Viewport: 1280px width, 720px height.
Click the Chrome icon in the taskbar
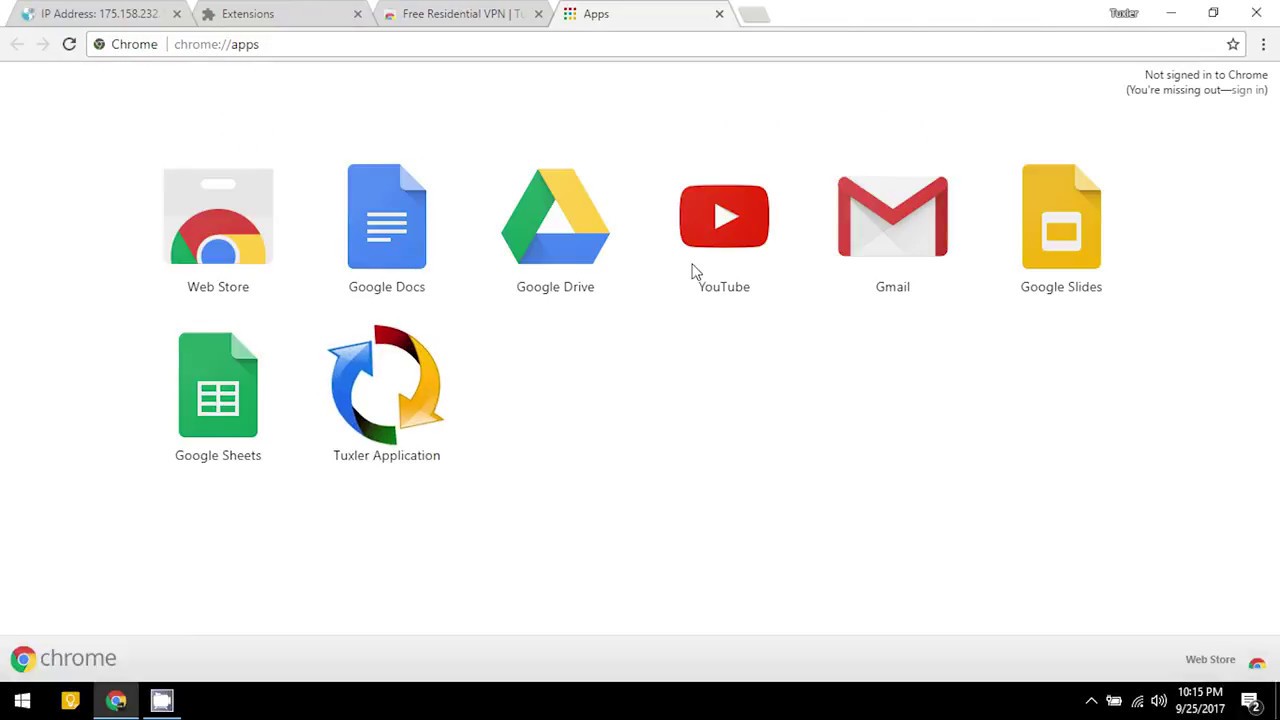116,701
